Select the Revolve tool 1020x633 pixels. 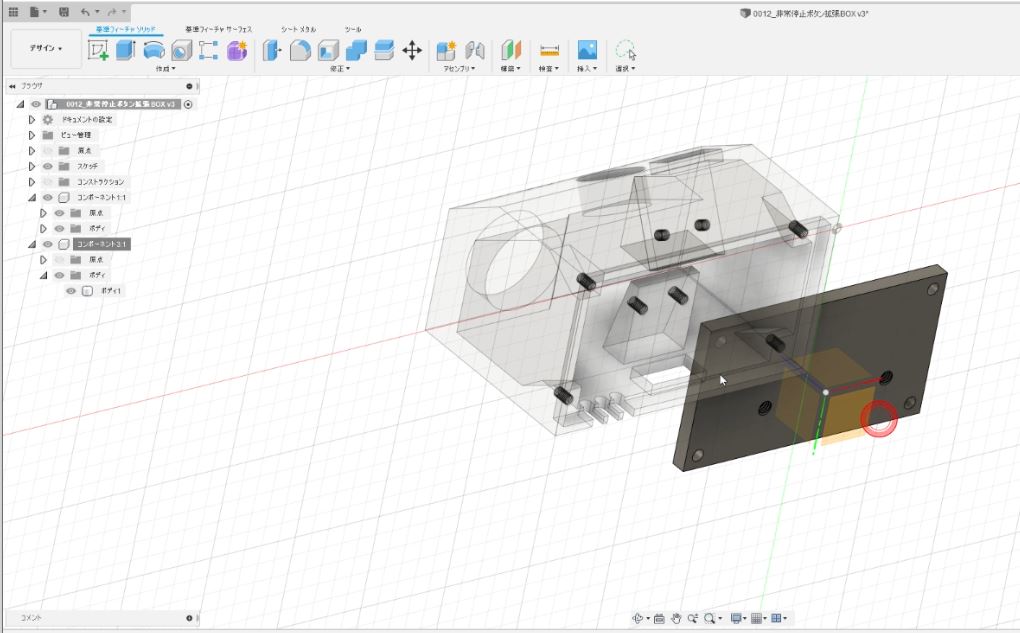pos(153,50)
